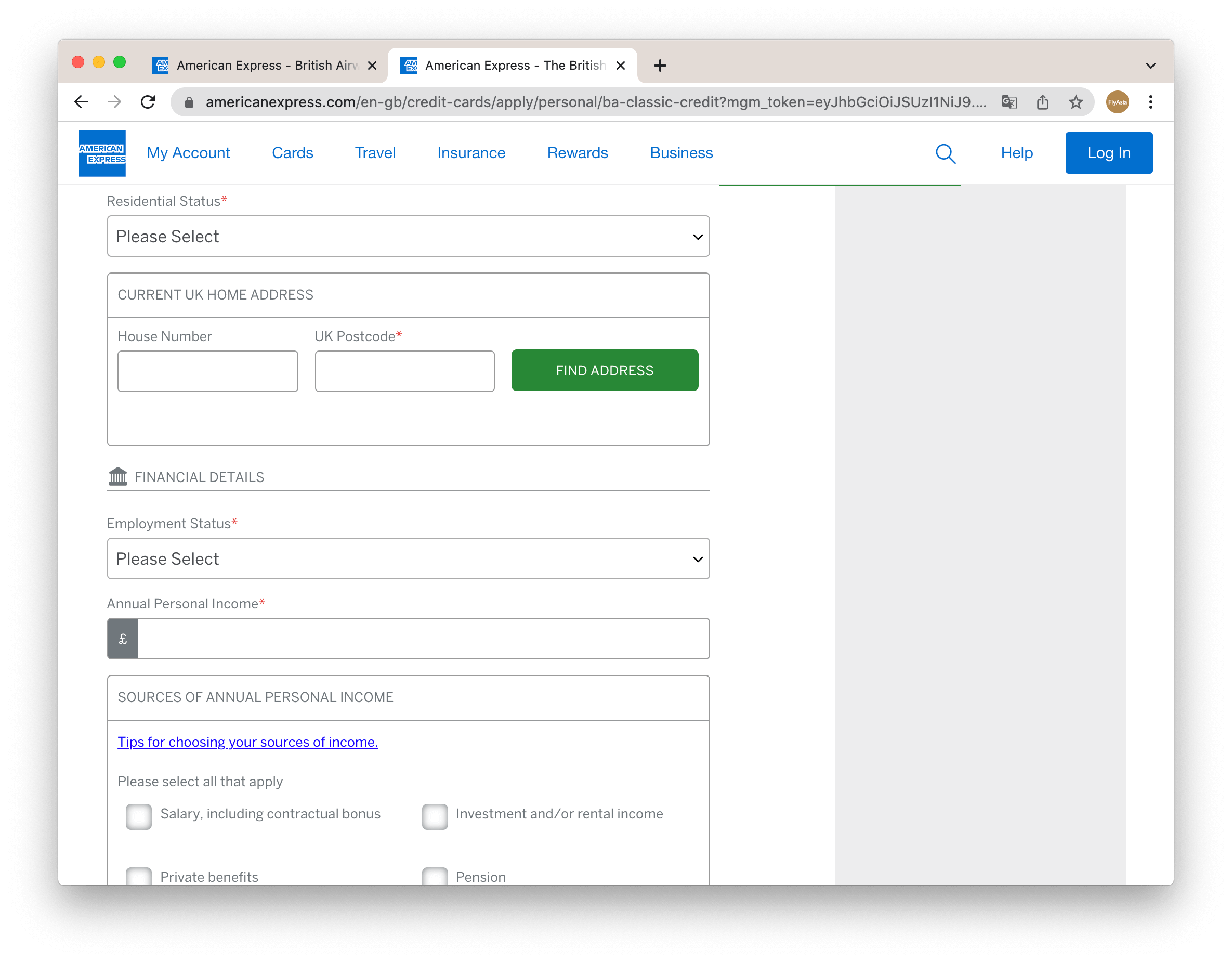Check Salary, including contractual bonus
Screen dimensions: 1232x962
click(x=139, y=816)
